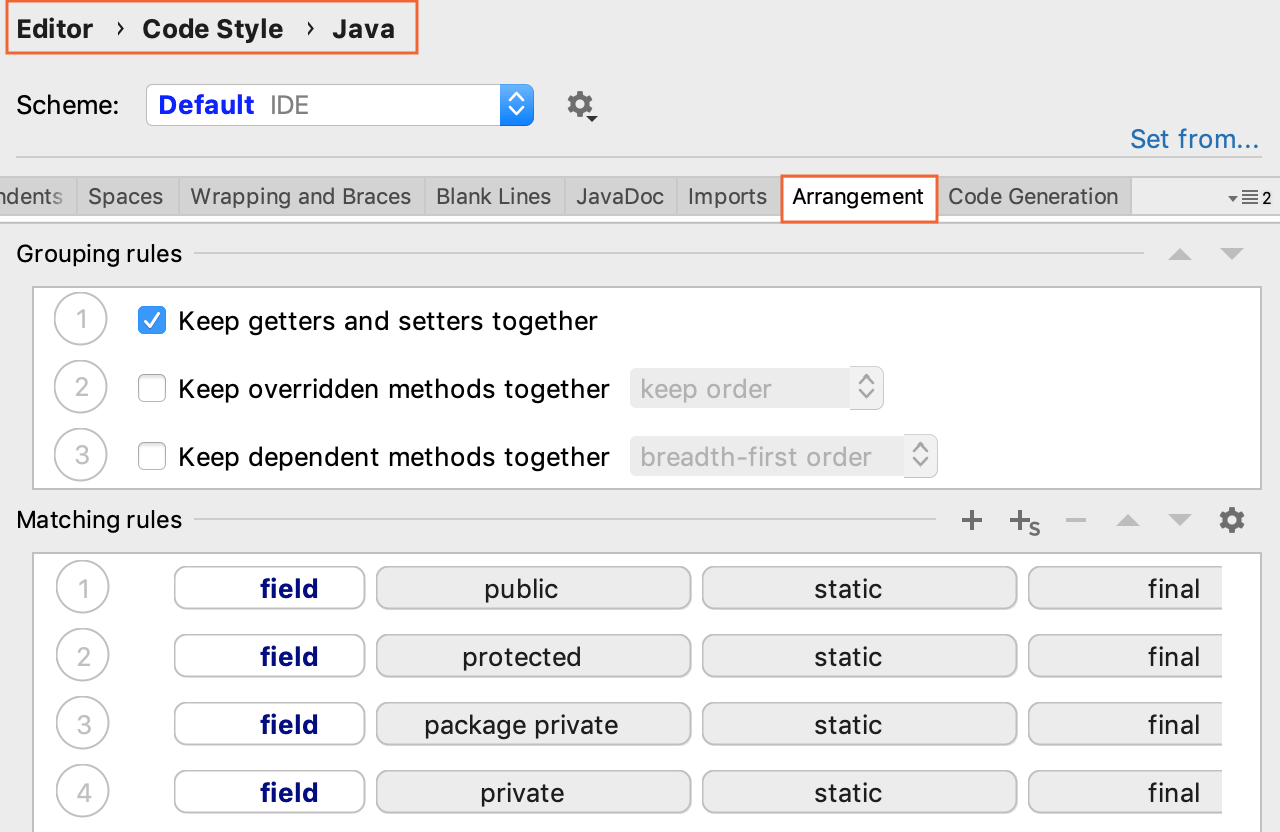Enable Keep dependent methods together
The width and height of the screenshot is (1280, 832).
[x=152, y=457]
